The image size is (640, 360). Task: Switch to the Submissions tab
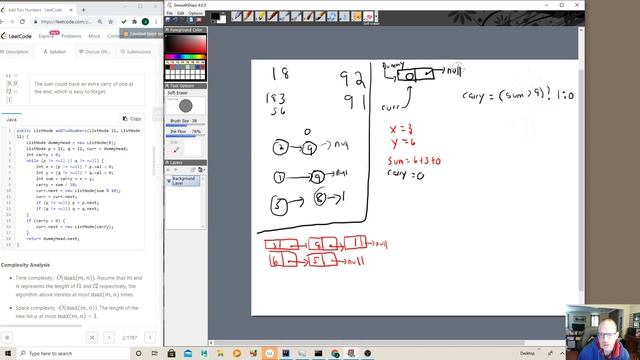tap(136, 52)
